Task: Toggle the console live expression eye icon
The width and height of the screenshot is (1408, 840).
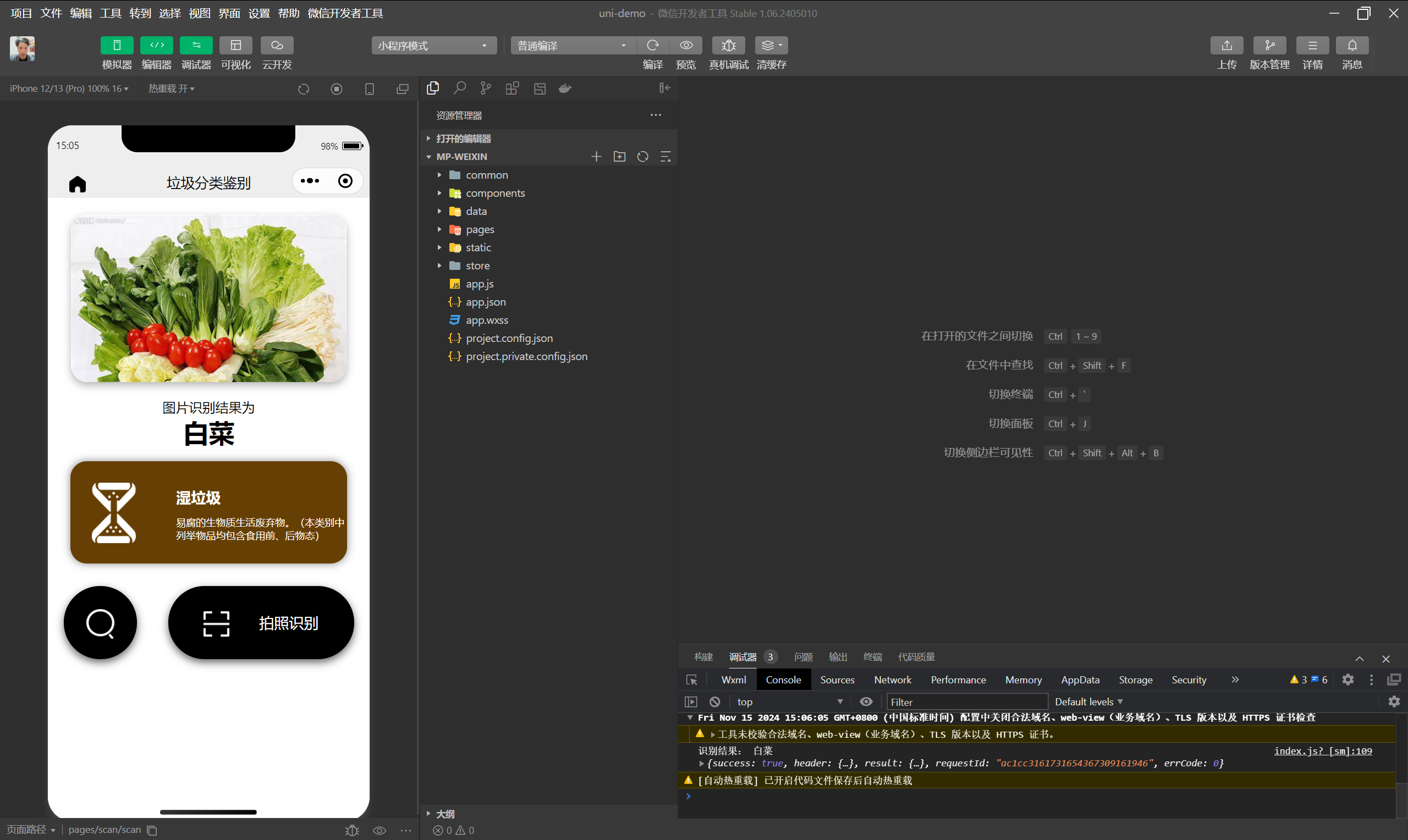Action: [866, 702]
